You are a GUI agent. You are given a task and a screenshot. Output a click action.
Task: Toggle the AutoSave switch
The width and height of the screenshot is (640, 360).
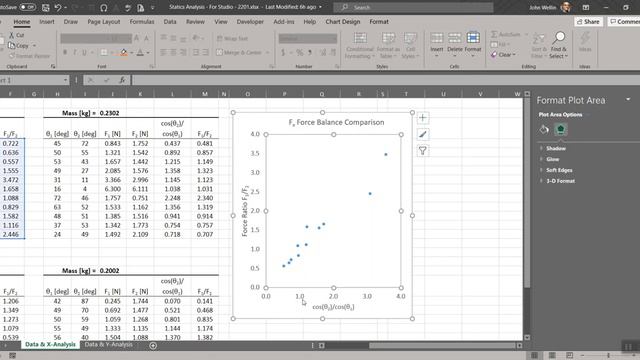tap(27, 7)
